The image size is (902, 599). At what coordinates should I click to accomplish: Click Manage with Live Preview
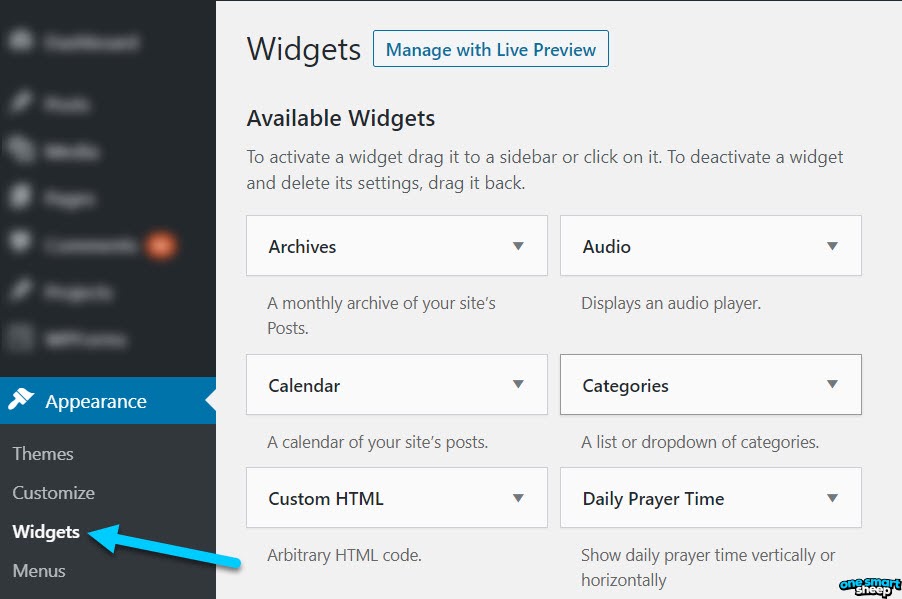pyautogui.click(x=490, y=49)
